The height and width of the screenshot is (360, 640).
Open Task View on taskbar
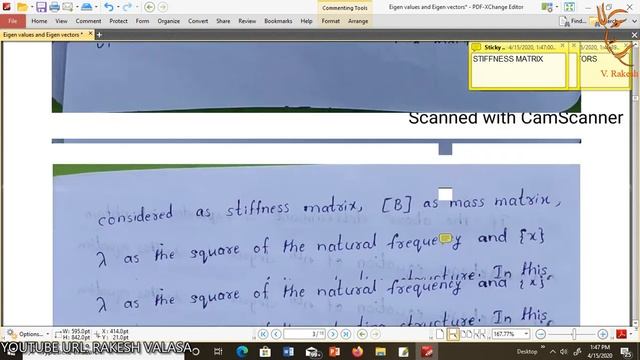click(218, 351)
